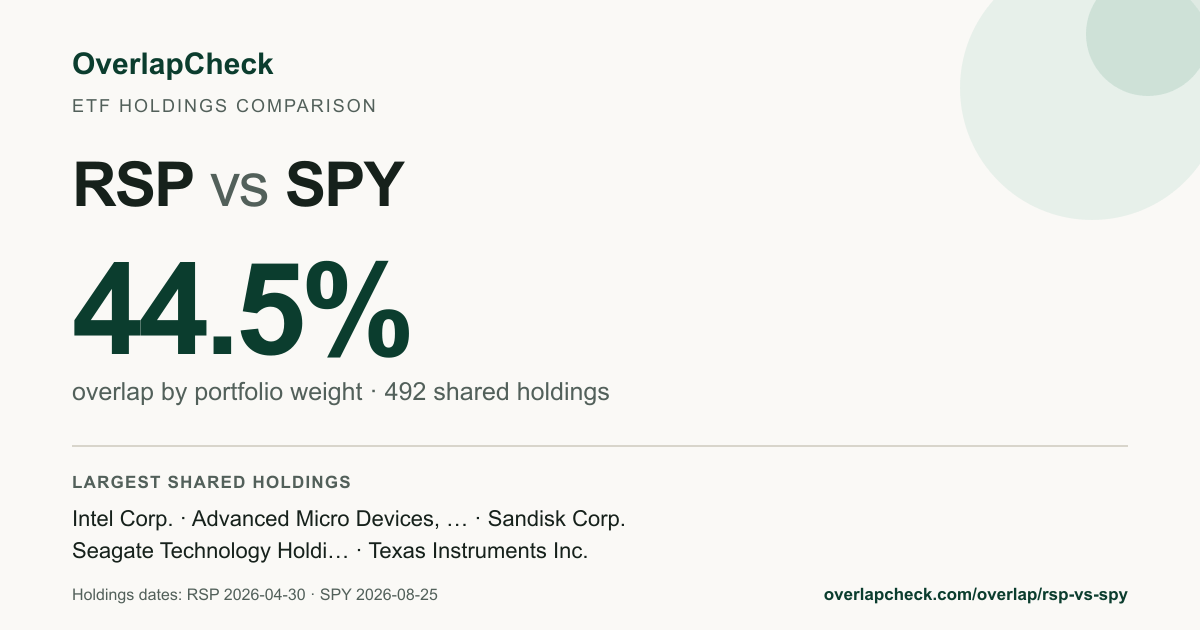Select the RSP ticker in the heading

[x=133, y=185]
